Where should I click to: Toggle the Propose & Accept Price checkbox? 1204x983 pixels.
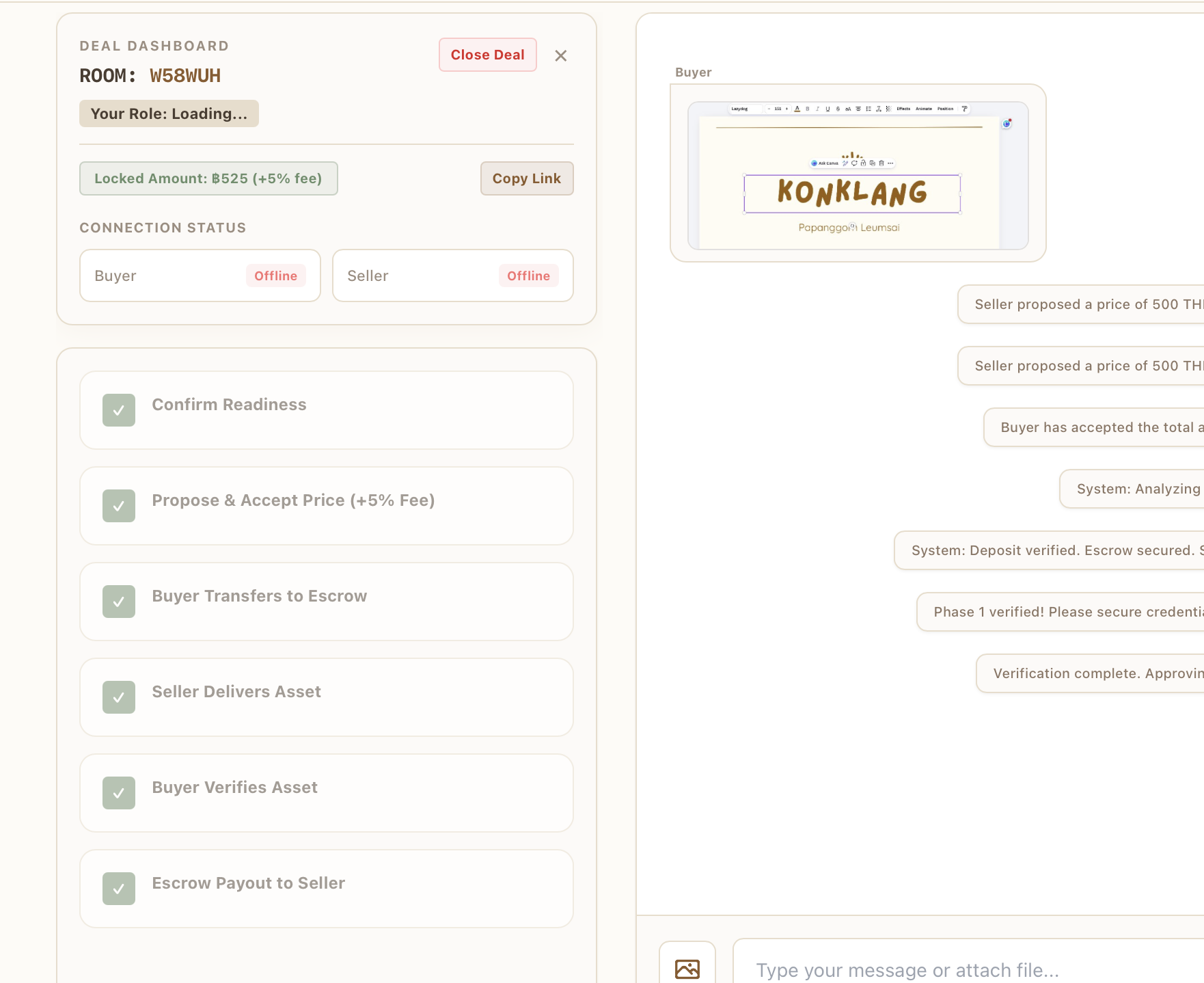pyautogui.click(x=119, y=506)
